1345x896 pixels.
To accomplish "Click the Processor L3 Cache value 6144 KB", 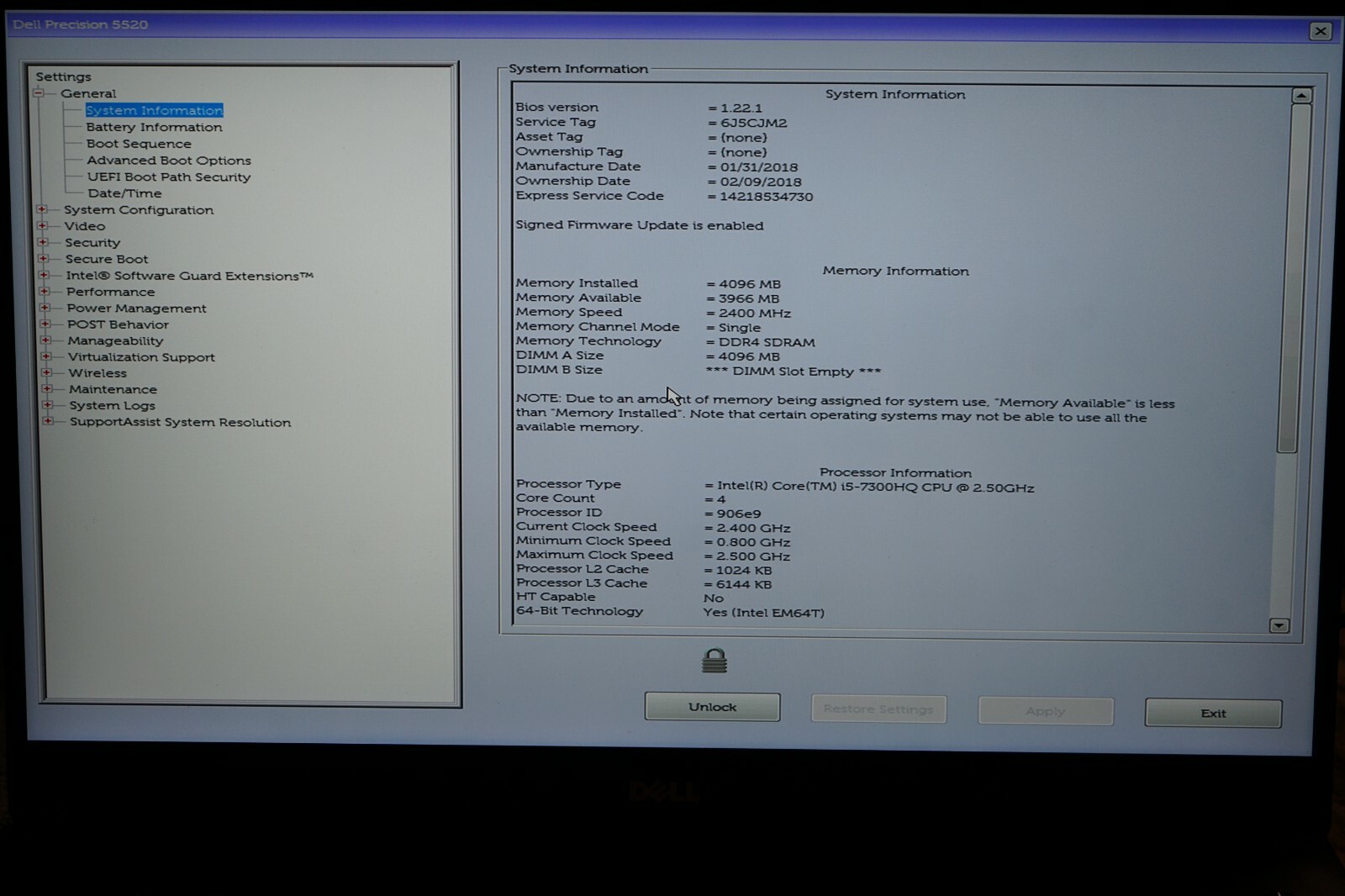I will (743, 584).
